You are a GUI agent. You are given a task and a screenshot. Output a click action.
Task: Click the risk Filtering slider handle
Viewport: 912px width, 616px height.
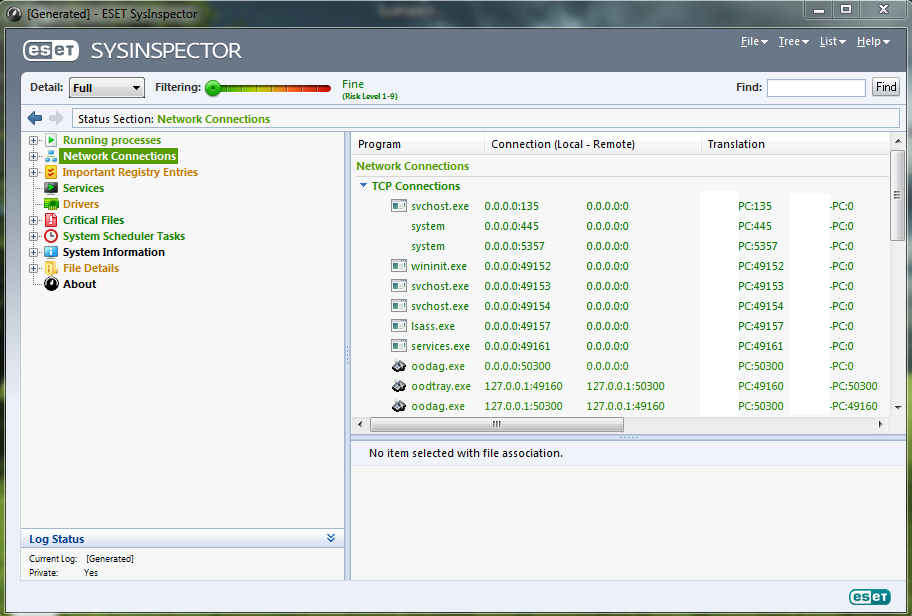coord(213,88)
